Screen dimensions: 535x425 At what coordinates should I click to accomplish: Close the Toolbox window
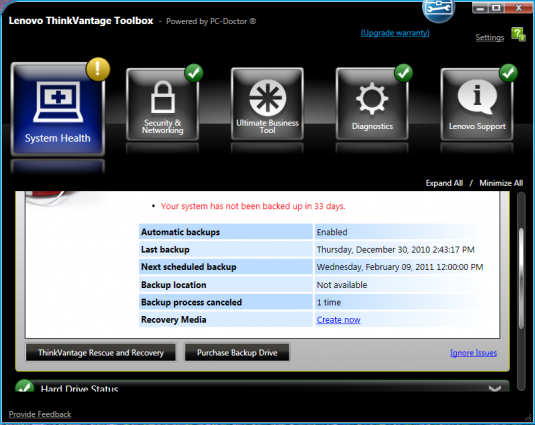(x=518, y=8)
